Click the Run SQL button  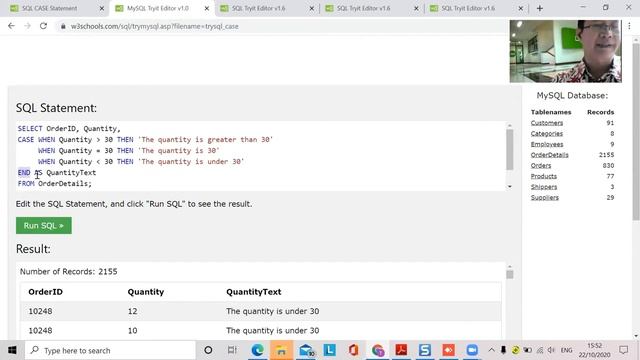[x=44, y=225]
